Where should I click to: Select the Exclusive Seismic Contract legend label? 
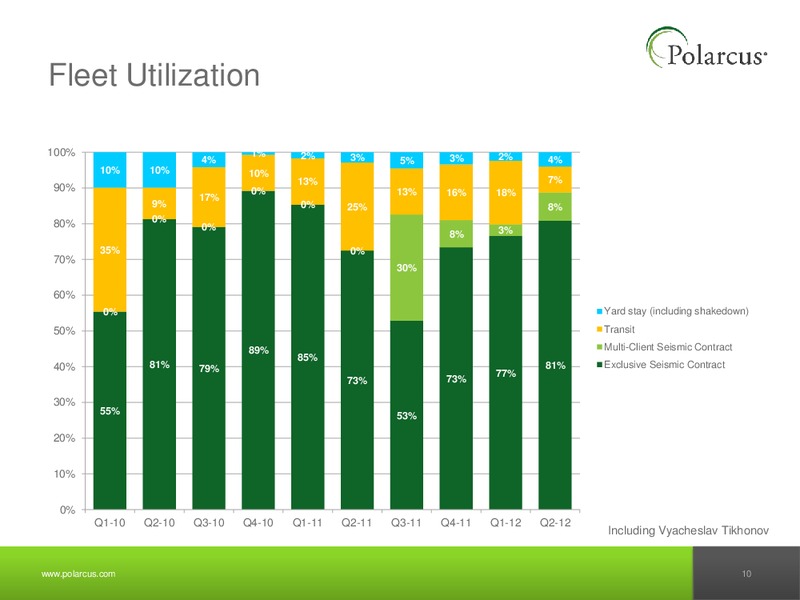coord(664,365)
